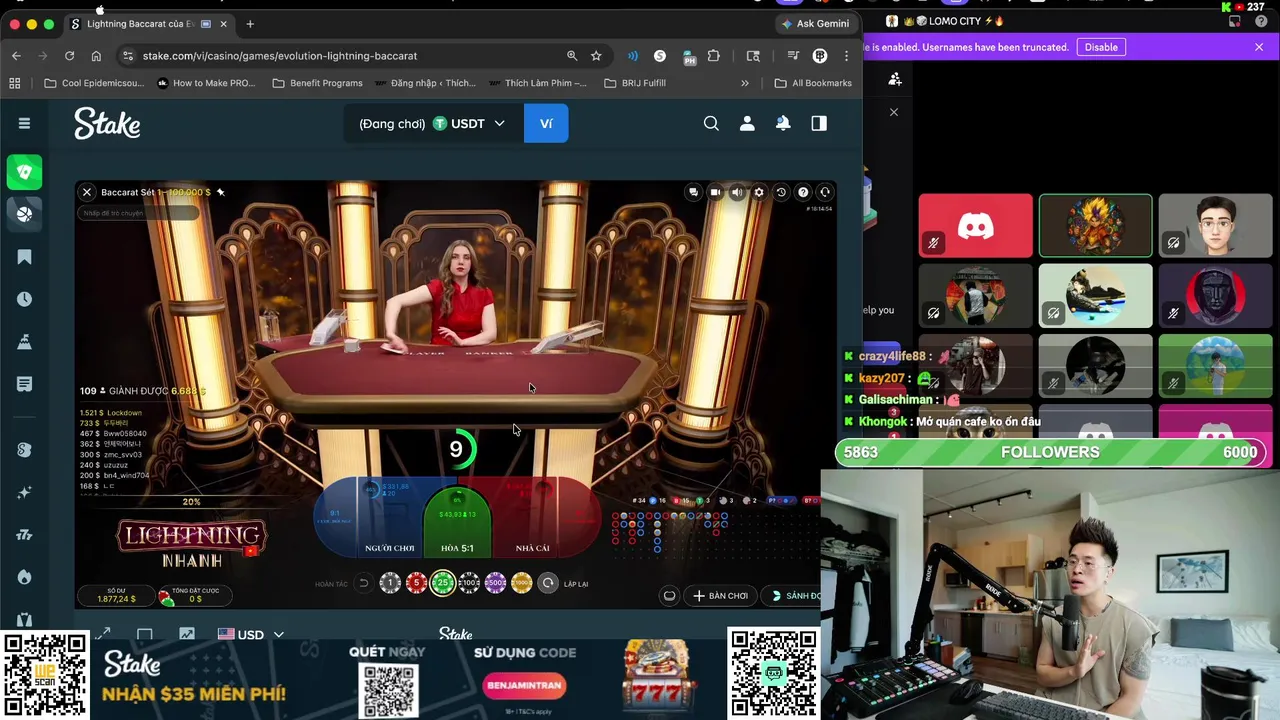Open recent clock icon in sidebar

[x=24, y=299]
